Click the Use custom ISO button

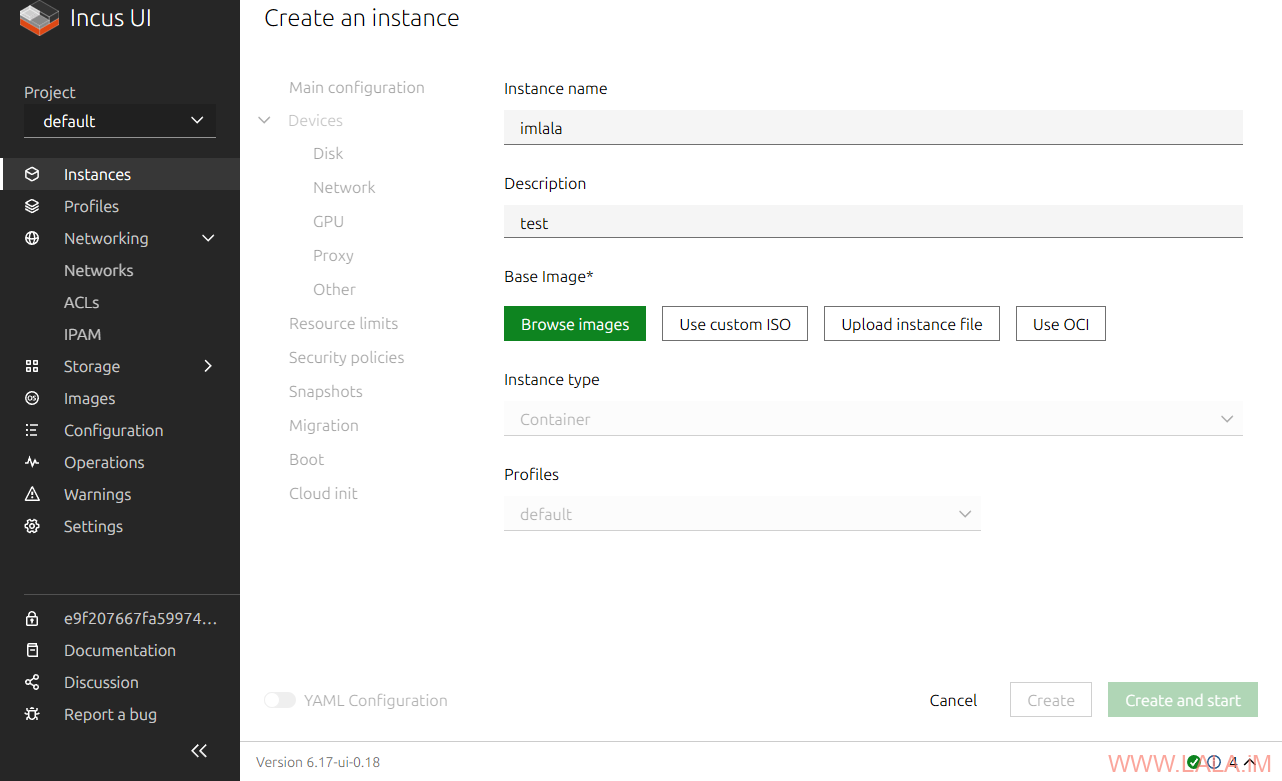pos(734,324)
